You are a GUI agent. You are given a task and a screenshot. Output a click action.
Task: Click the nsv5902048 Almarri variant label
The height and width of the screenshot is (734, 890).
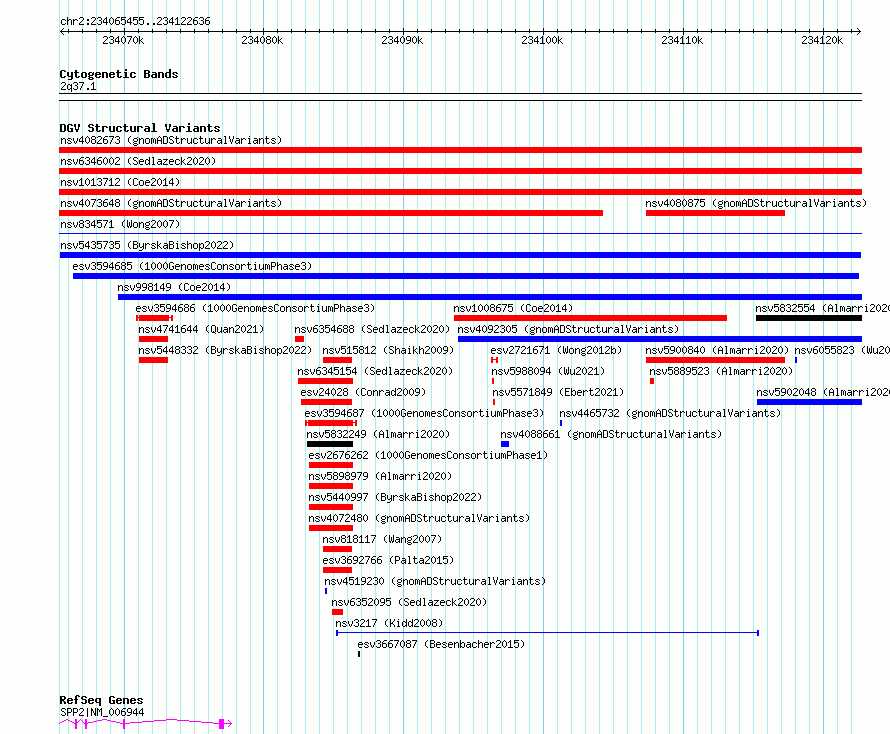(823, 392)
